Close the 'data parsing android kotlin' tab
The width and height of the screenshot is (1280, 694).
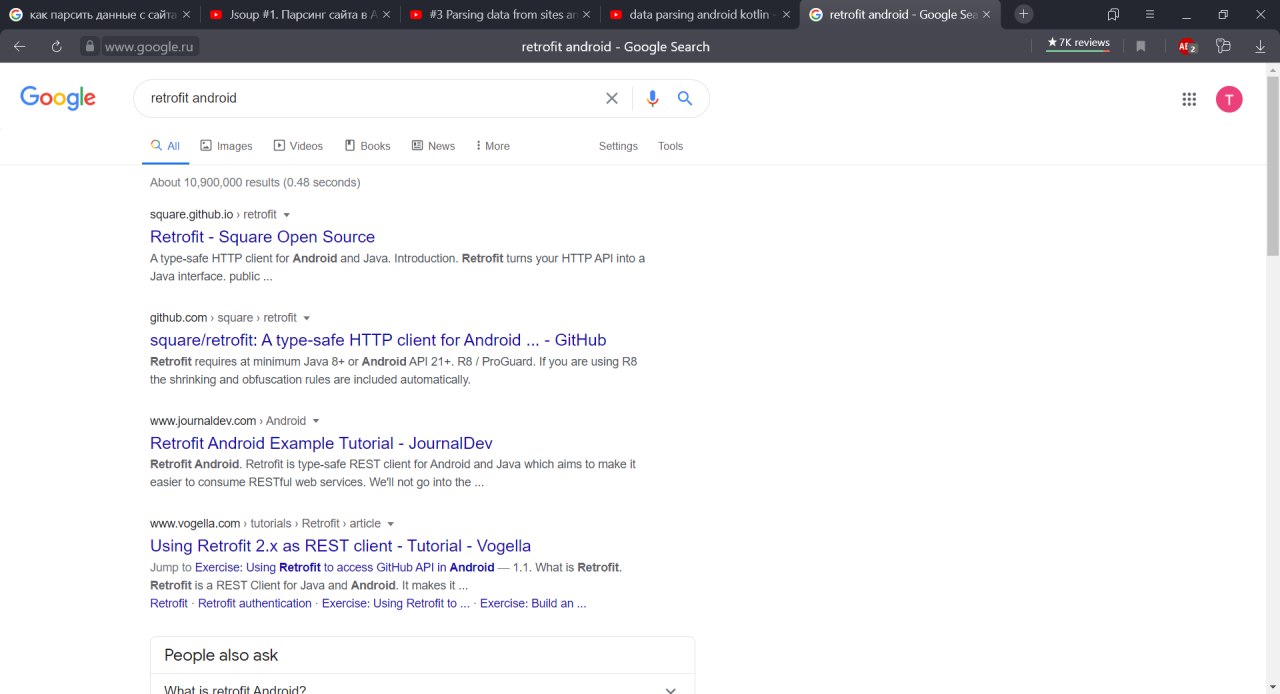[786, 14]
